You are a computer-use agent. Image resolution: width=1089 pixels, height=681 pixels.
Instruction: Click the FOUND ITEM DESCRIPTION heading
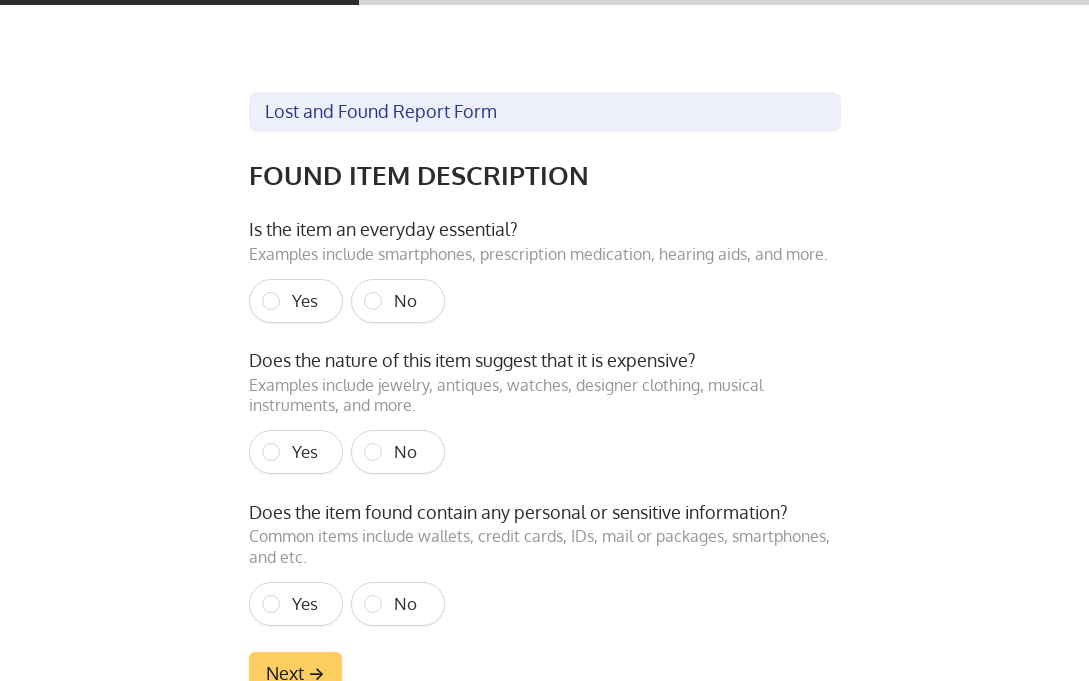(x=418, y=176)
